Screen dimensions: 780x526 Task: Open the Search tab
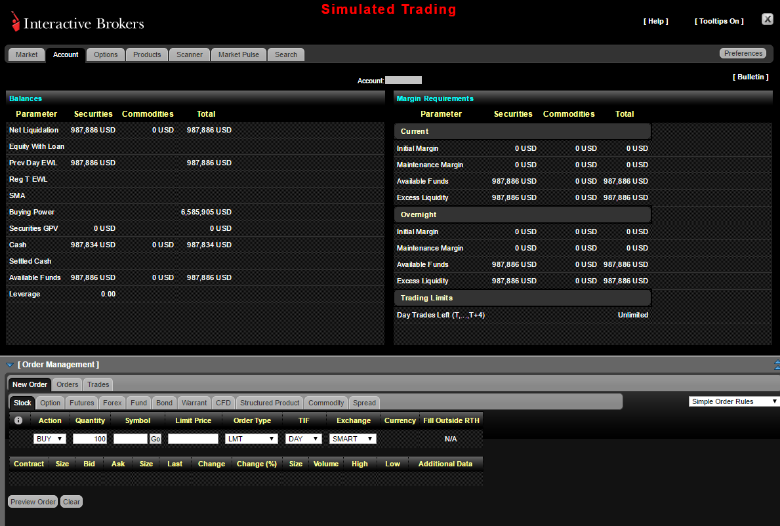point(286,55)
